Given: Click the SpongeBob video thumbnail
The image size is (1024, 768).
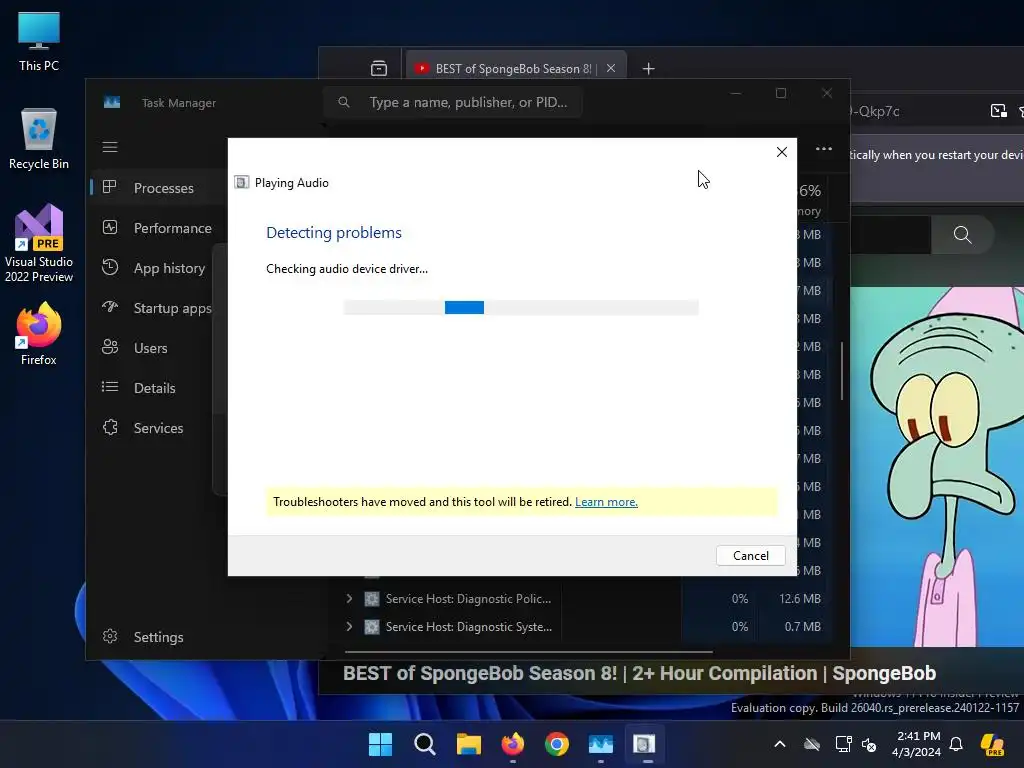Looking at the screenshot, I should click(x=937, y=466).
